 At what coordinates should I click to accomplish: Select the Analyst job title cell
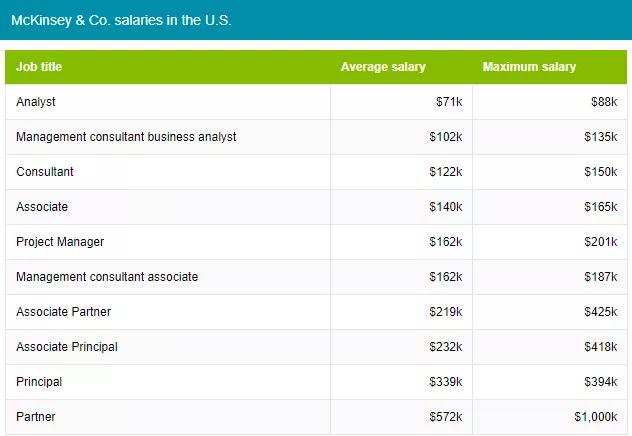(x=36, y=102)
